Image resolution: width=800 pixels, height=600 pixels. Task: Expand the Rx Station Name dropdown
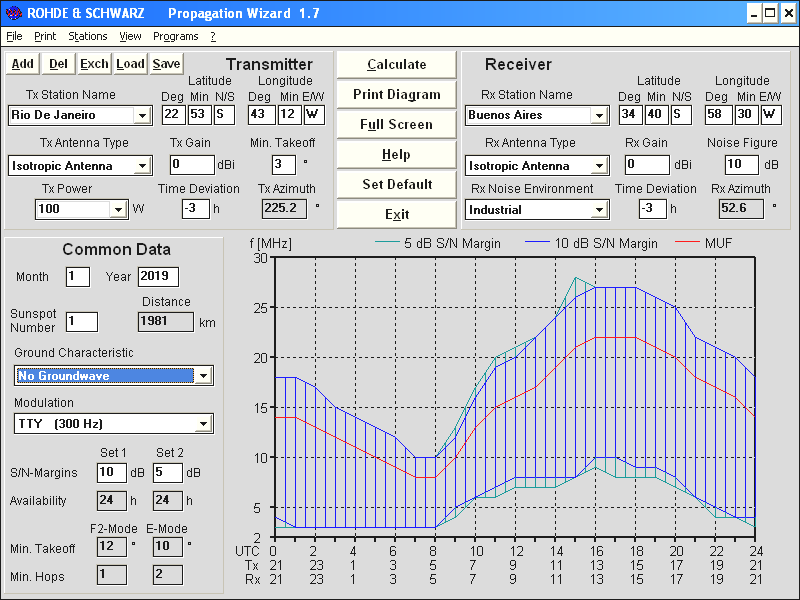(599, 115)
